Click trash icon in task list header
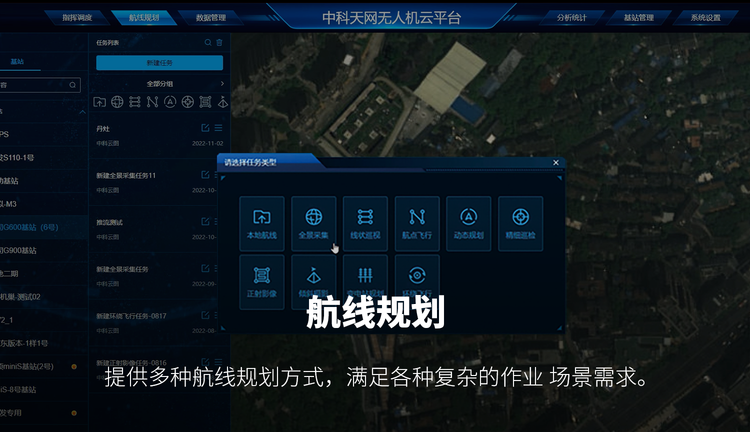The height and width of the screenshot is (432, 750). (x=220, y=43)
